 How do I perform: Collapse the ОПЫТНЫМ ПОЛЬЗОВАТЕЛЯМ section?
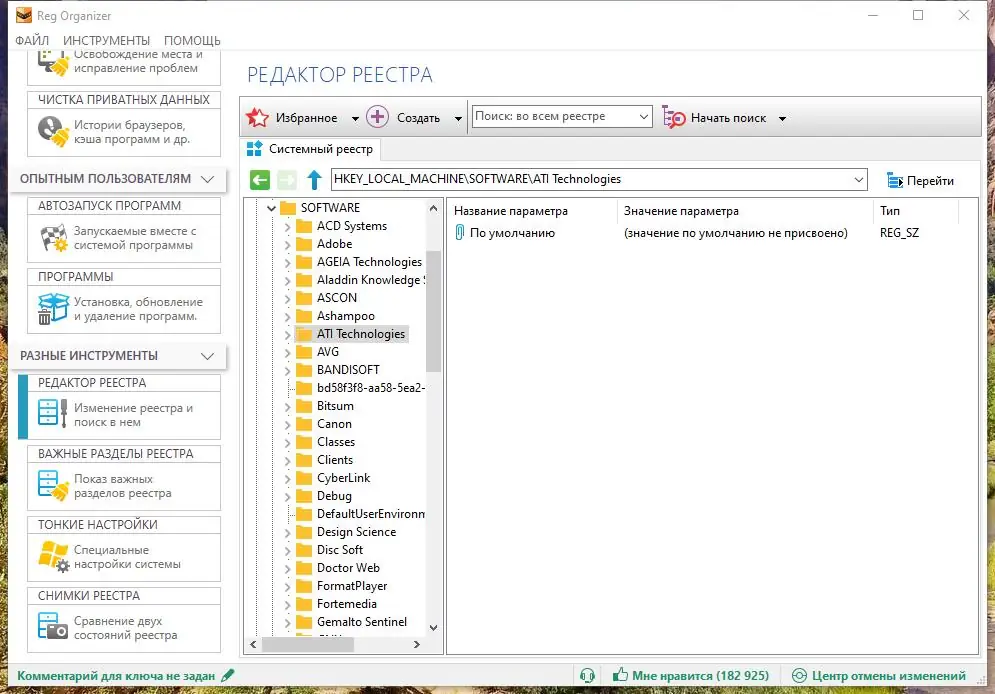208,179
